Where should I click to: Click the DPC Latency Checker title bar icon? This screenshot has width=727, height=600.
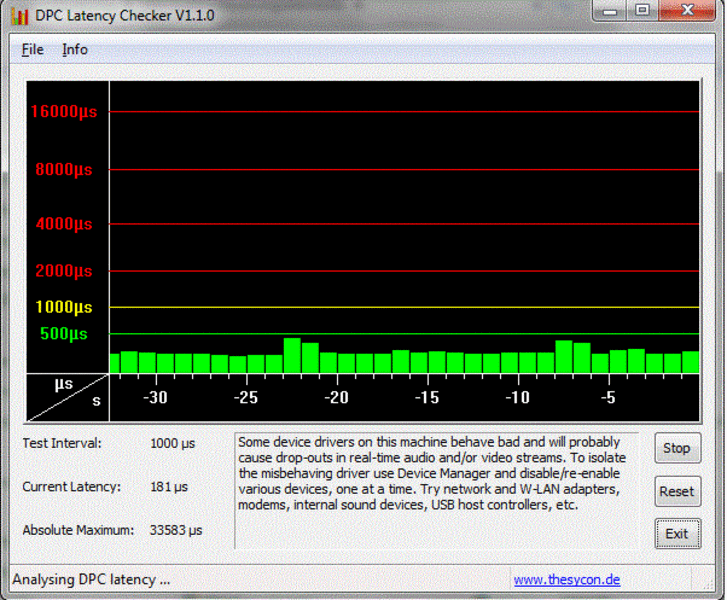[x=20, y=16]
